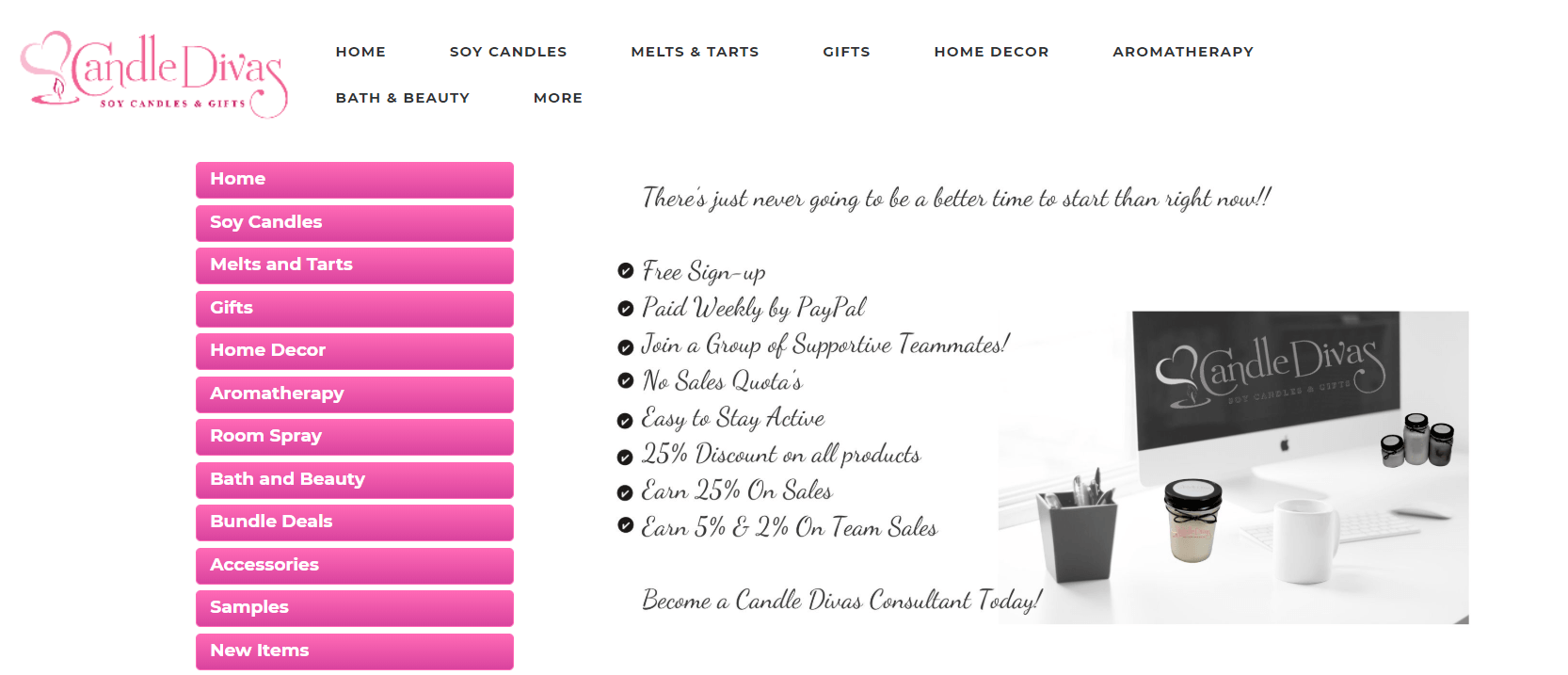Open the SOY CANDLES navigation menu

pos(508,52)
